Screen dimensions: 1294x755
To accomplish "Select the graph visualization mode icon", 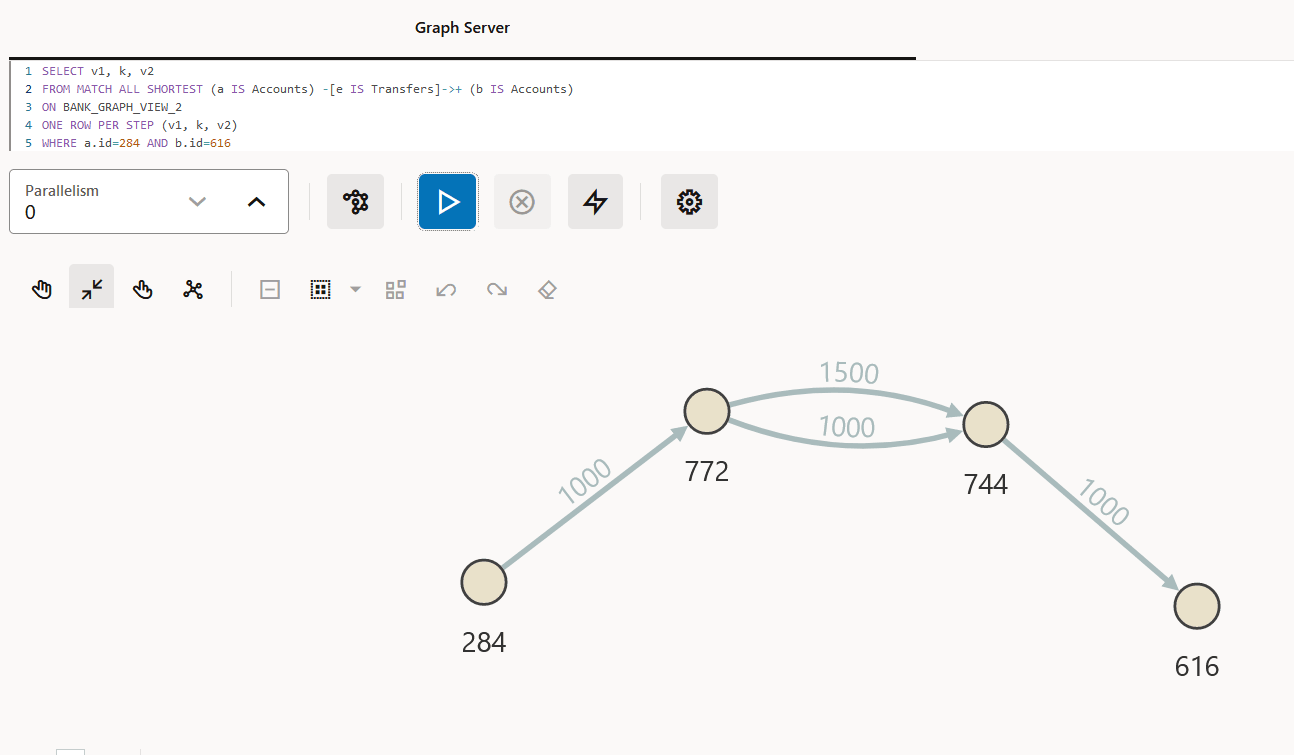I will 355,201.
